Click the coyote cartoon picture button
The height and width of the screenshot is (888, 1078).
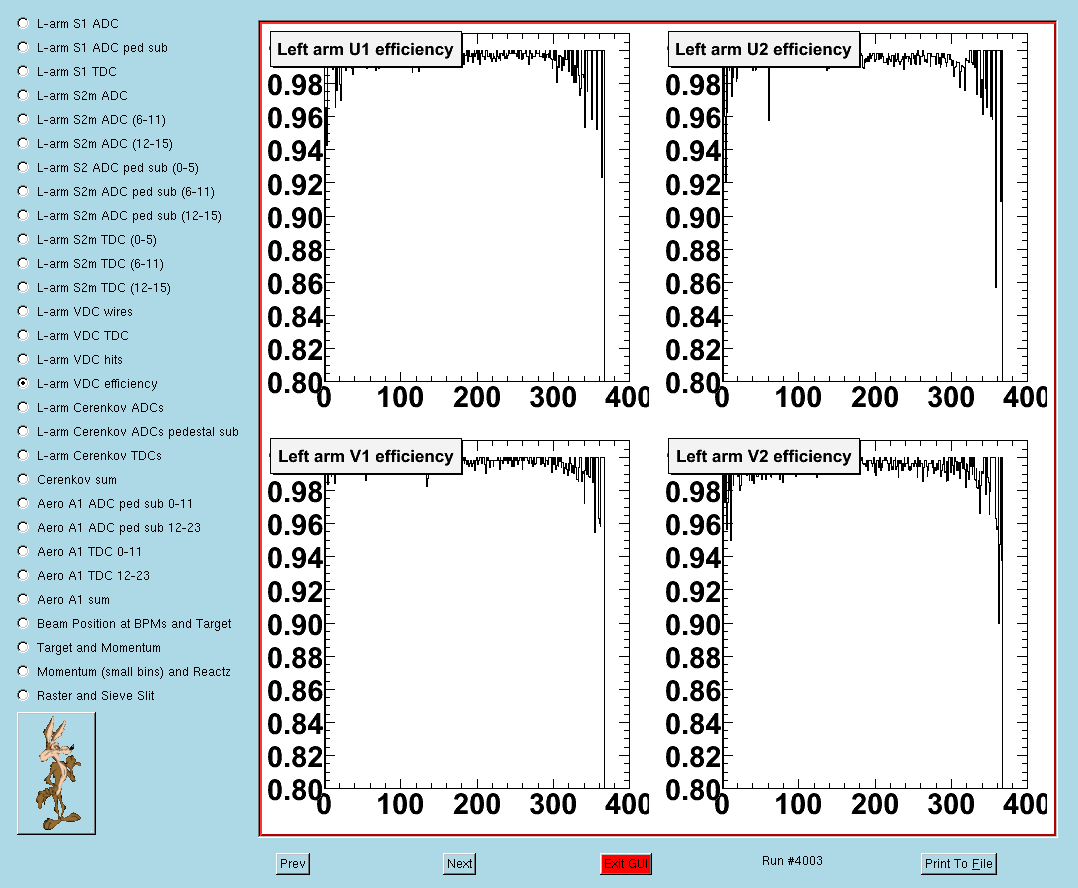[56, 773]
